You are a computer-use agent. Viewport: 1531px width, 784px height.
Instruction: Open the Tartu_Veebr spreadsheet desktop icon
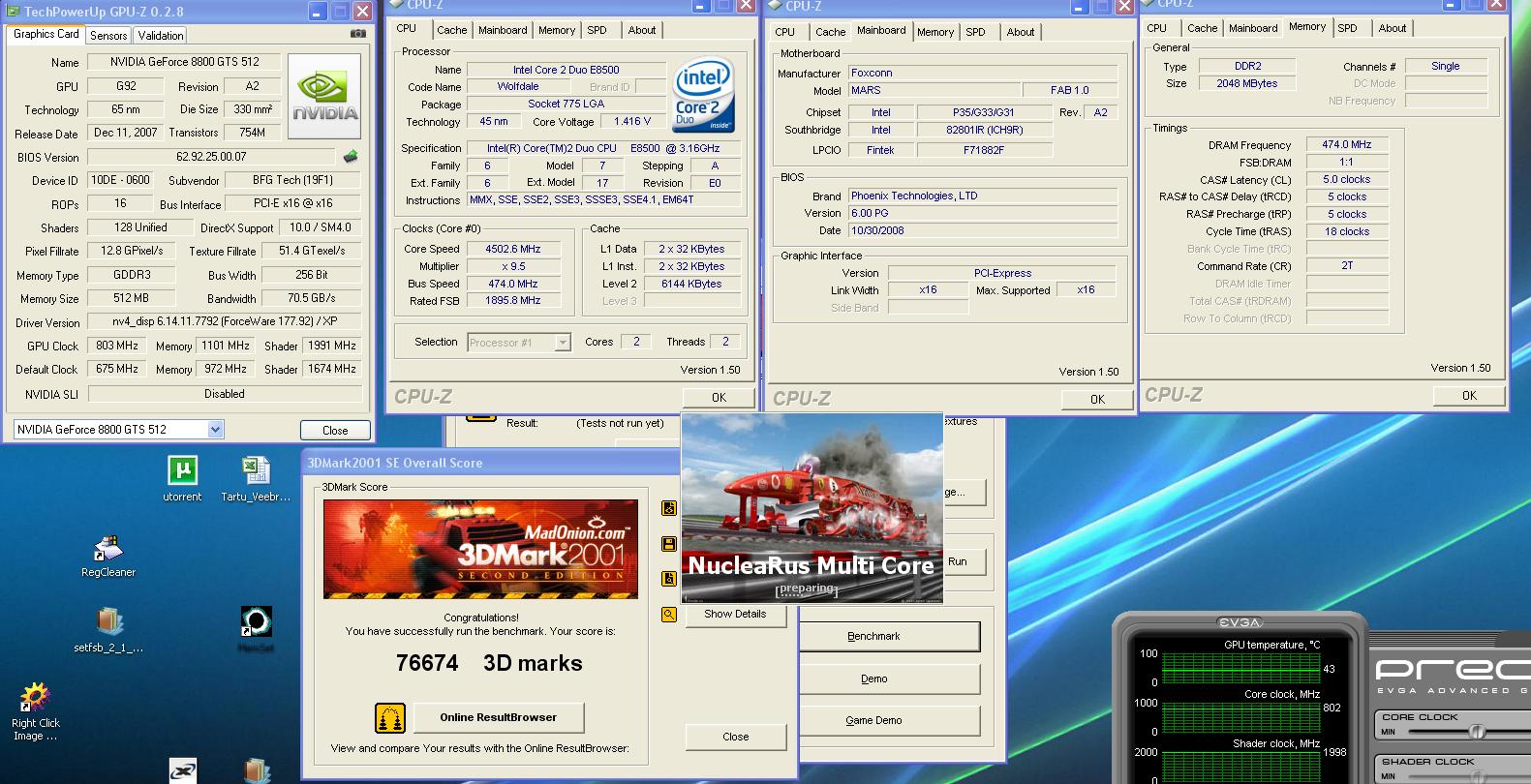[255, 478]
